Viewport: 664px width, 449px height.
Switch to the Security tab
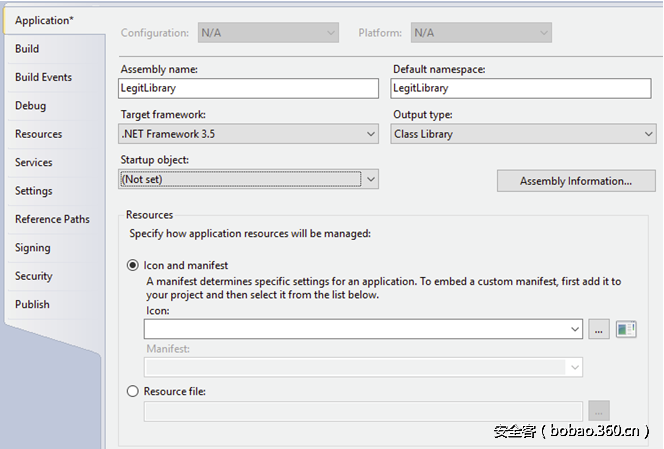33,276
